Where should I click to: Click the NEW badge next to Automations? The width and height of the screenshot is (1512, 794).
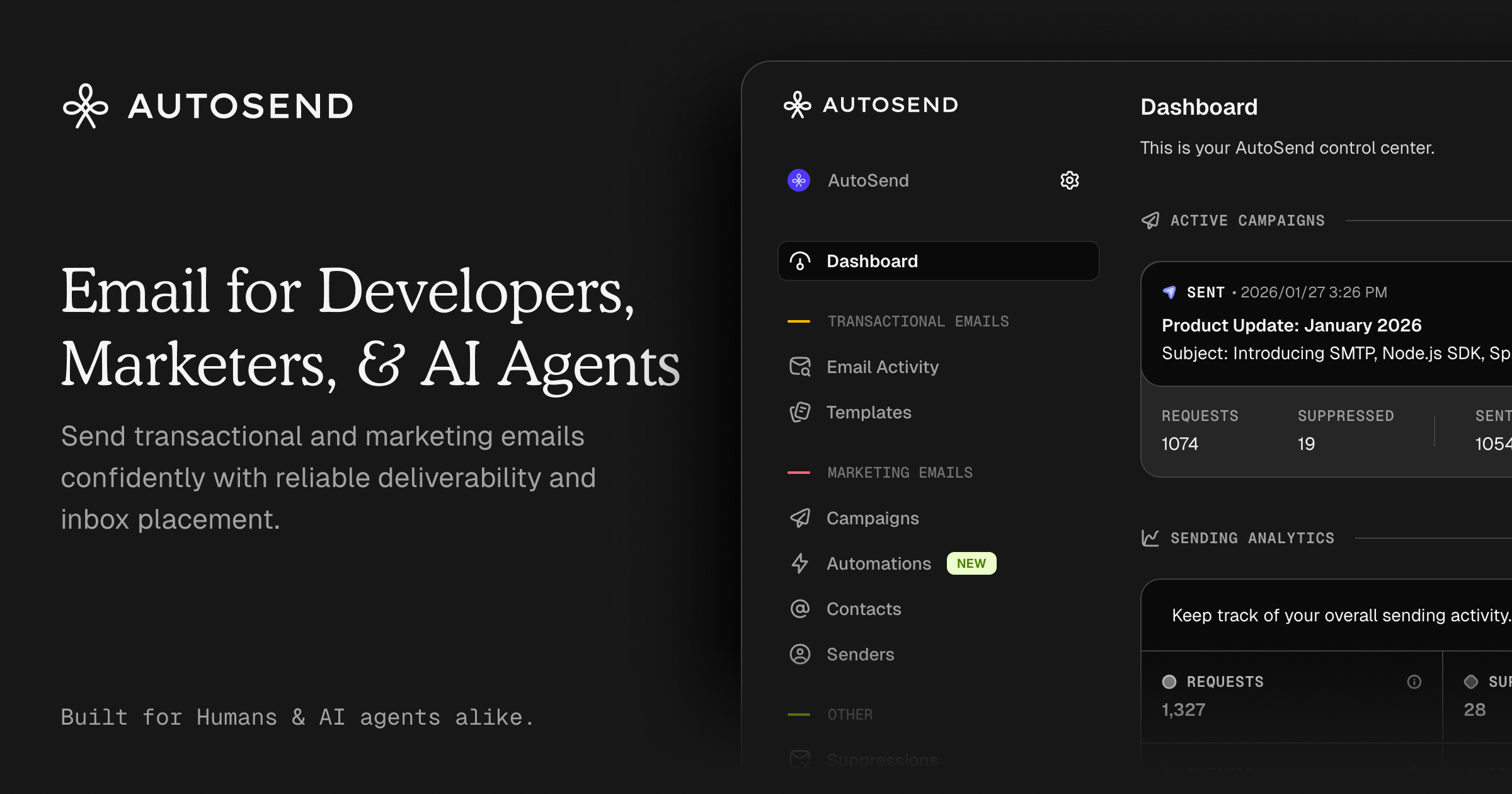click(x=971, y=563)
